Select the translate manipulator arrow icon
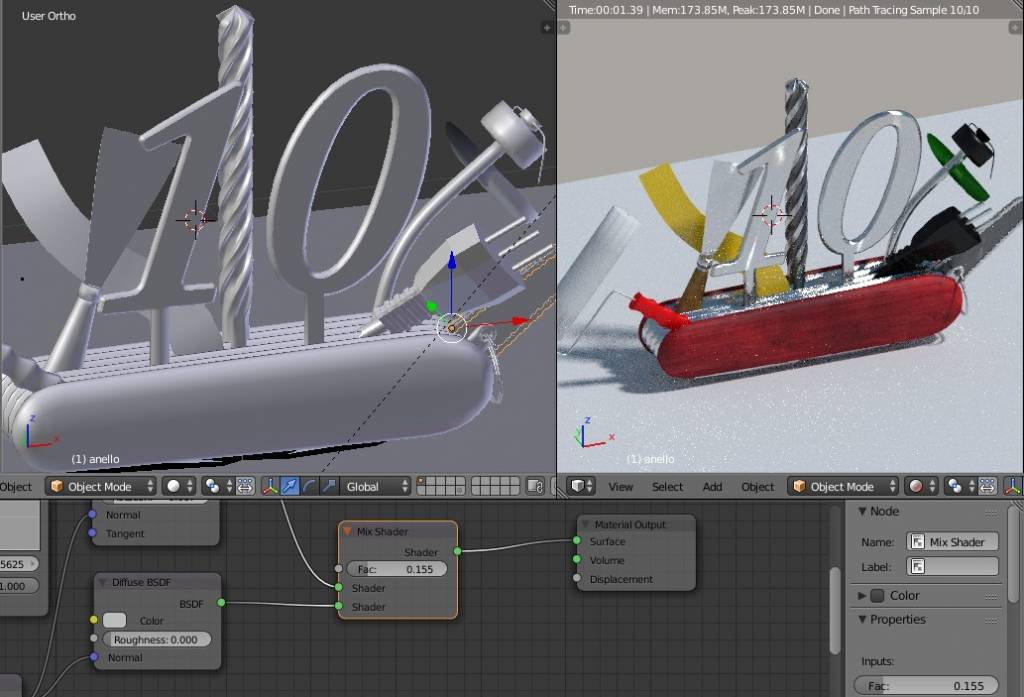Image resolution: width=1024 pixels, height=697 pixels. (290, 487)
